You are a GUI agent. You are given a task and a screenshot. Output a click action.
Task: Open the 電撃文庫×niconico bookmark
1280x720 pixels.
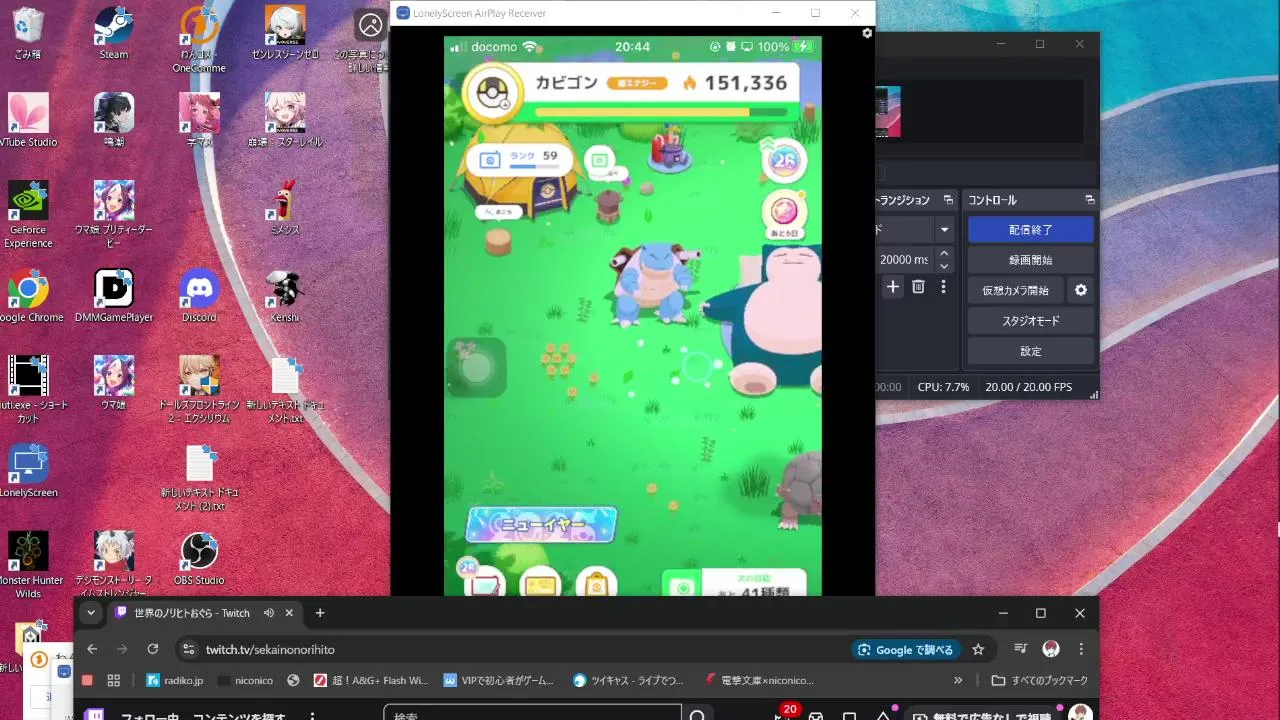coord(760,680)
